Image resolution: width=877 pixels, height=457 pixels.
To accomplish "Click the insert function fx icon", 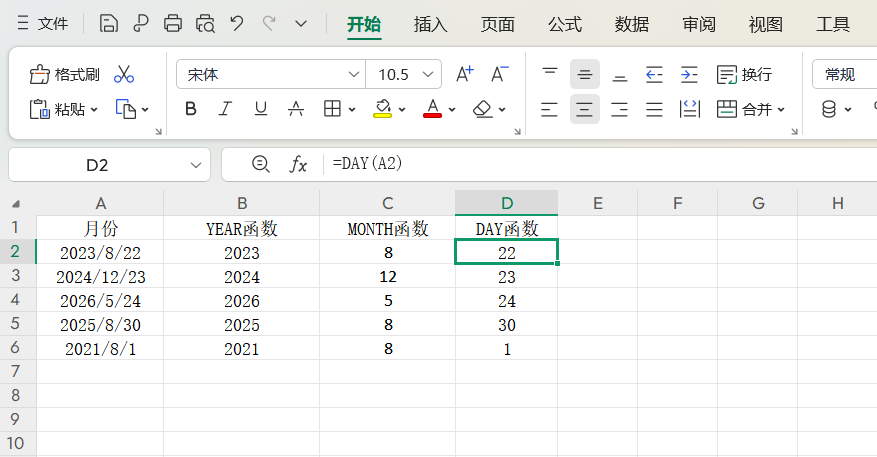I will (x=298, y=164).
